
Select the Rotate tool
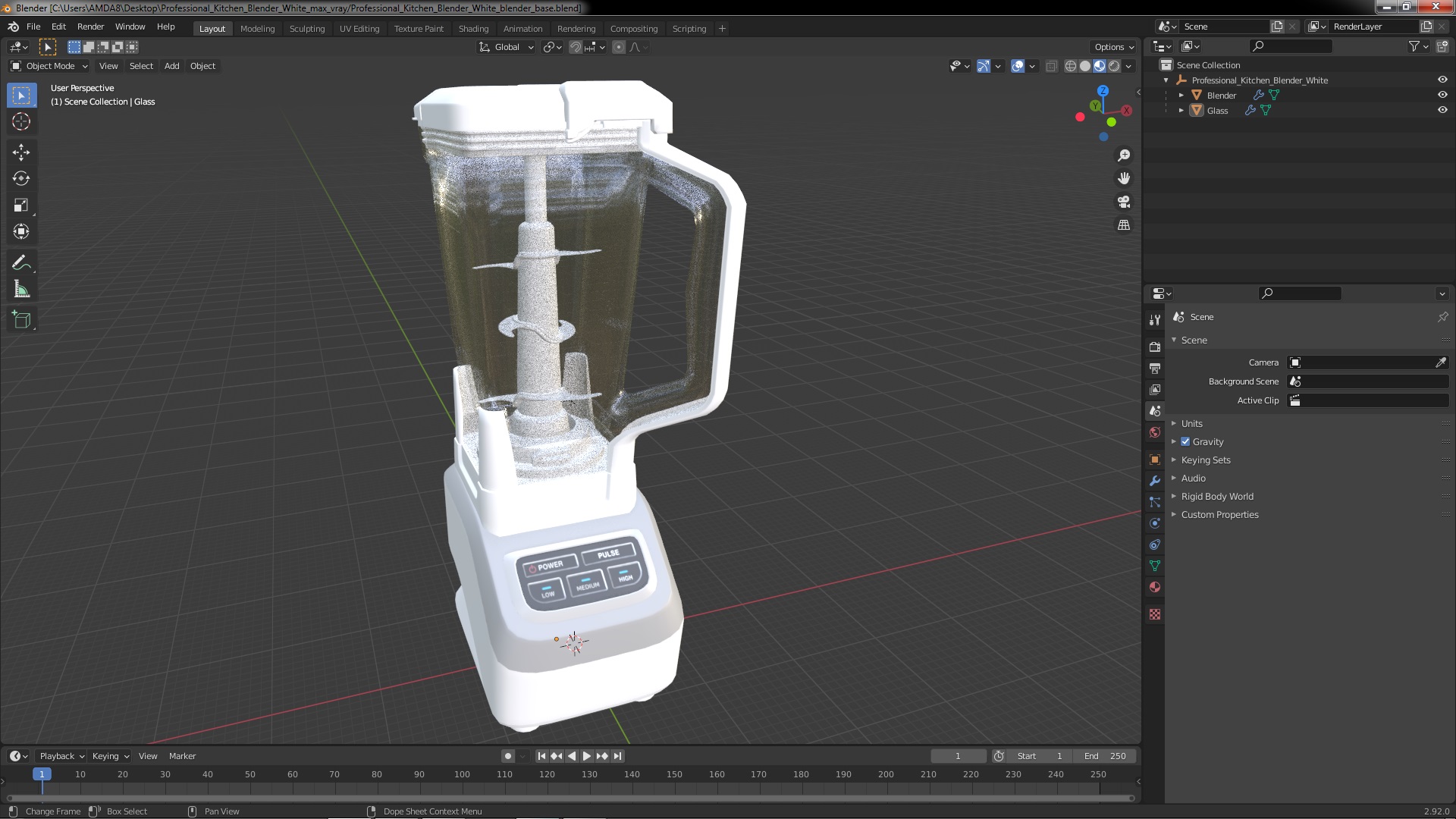(21, 179)
